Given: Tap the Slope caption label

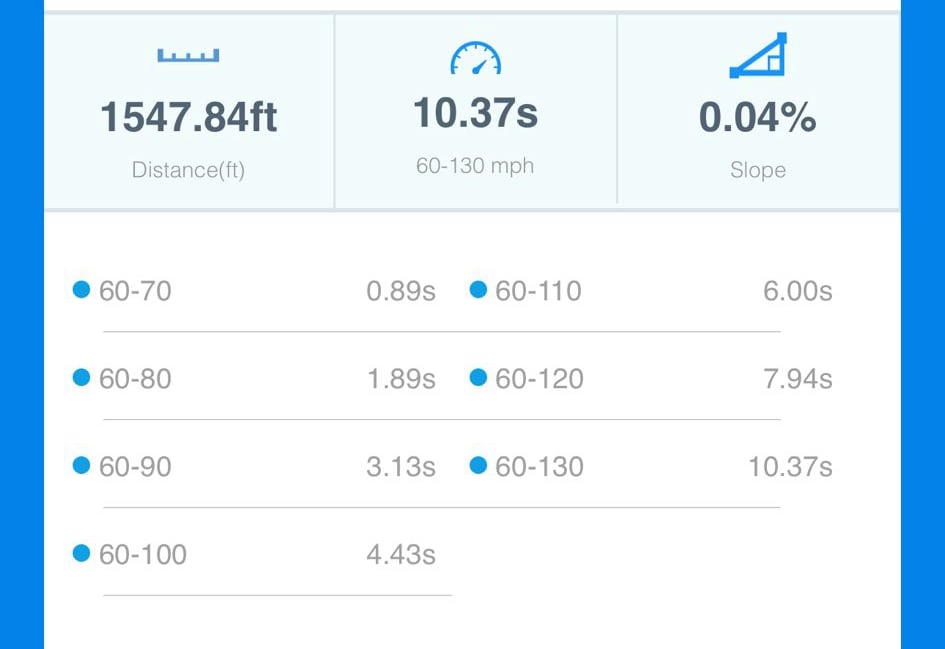Looking at the screenshot, I should point(757,170).
